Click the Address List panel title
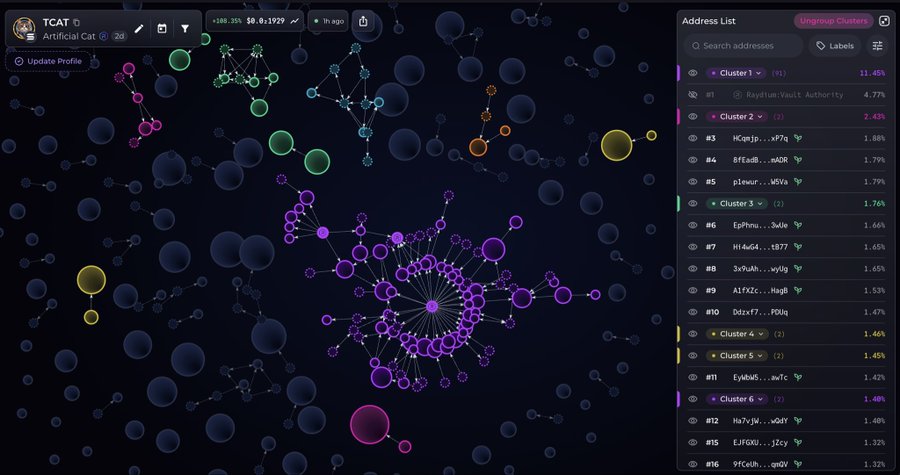The width and height of the screenshot is (900, 475). [708, 21]
